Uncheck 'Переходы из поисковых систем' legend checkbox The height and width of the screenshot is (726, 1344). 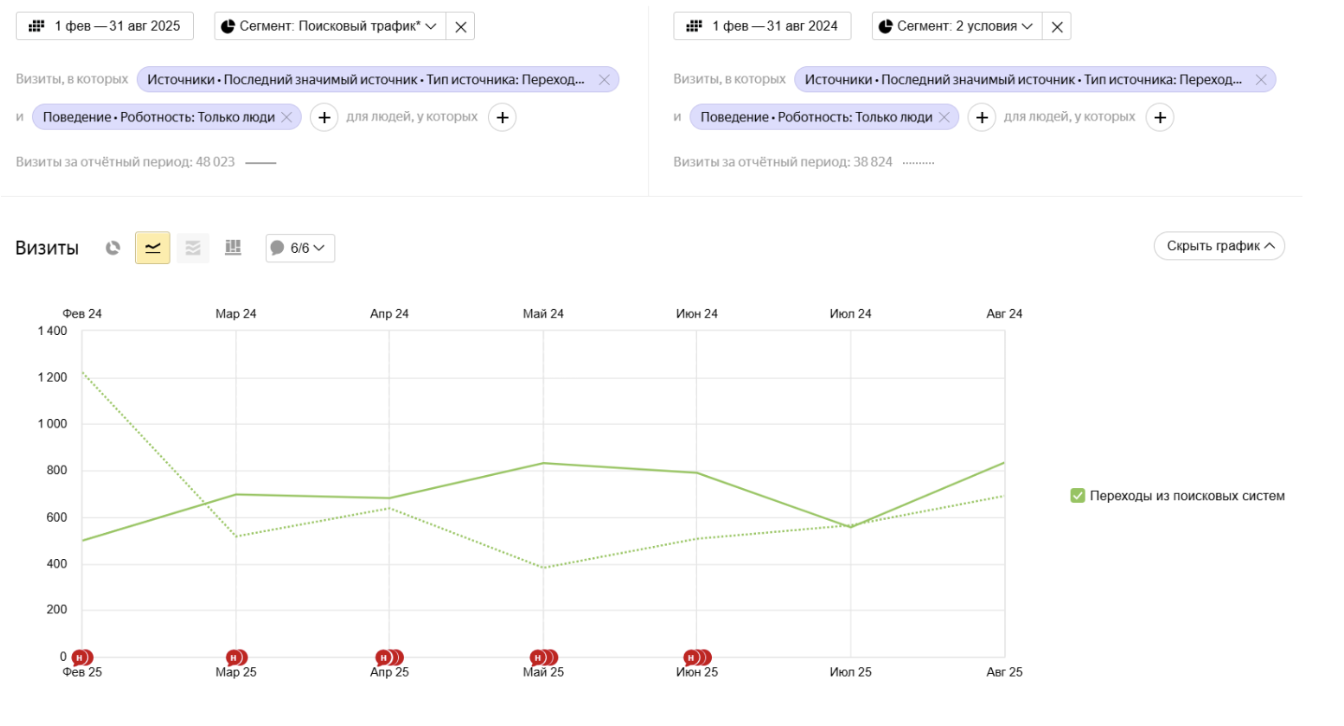point(1077,495)
